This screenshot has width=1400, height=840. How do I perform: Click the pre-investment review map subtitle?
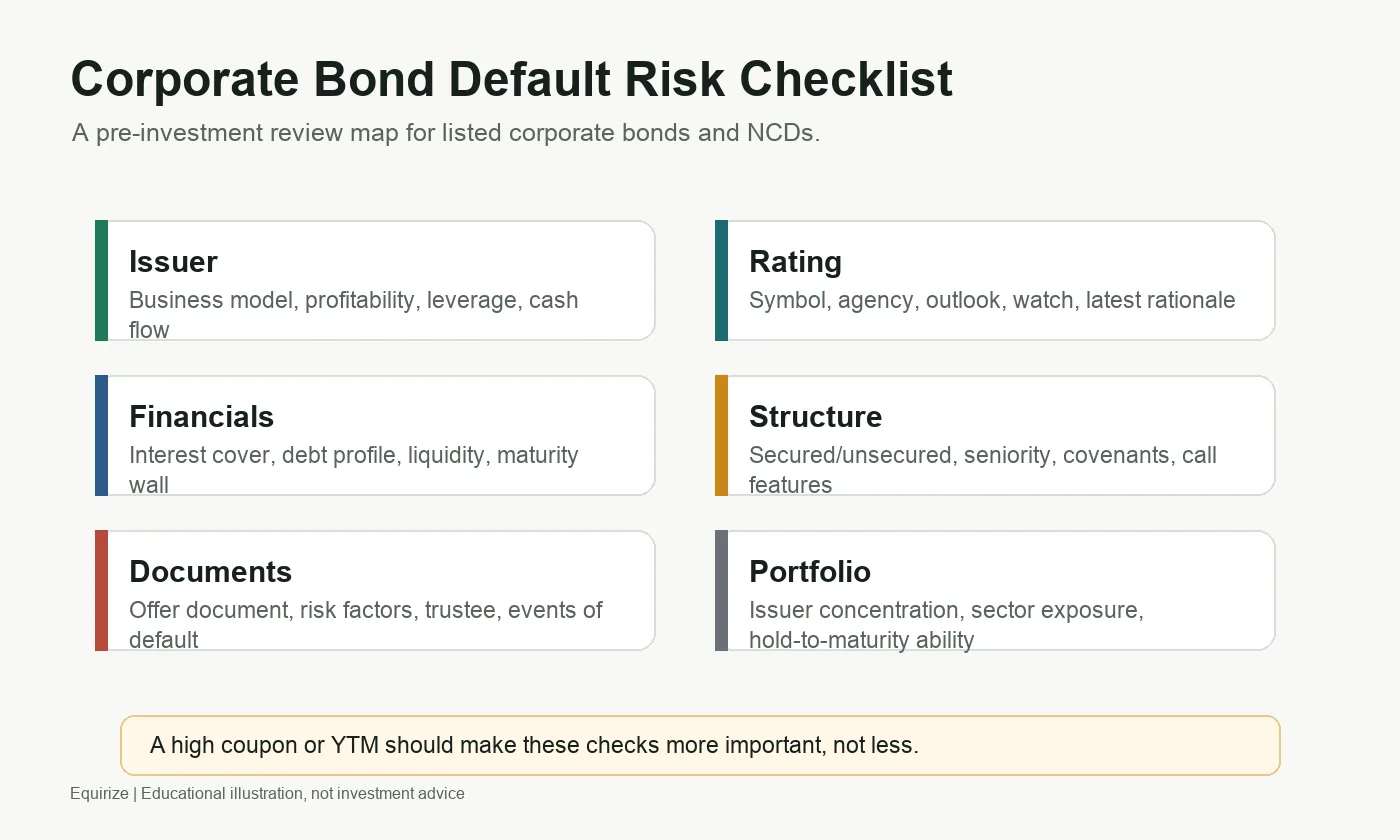point(446,133)
